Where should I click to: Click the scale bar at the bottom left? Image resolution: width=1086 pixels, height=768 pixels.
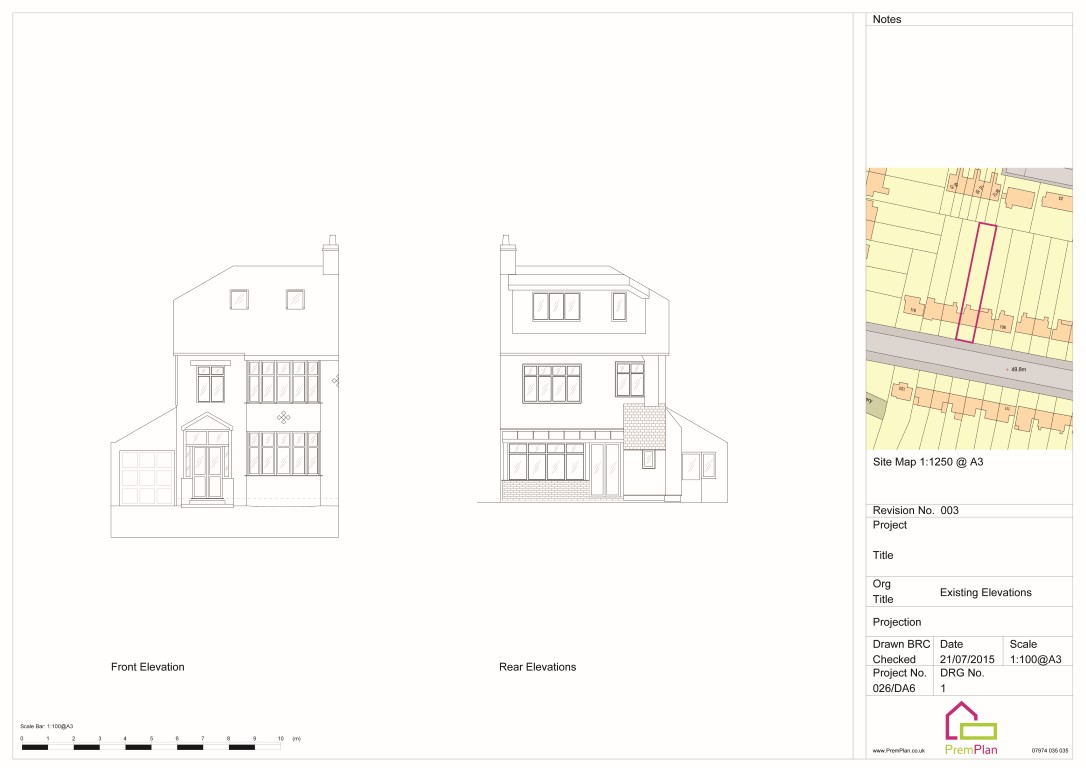[x=150, y=746]
